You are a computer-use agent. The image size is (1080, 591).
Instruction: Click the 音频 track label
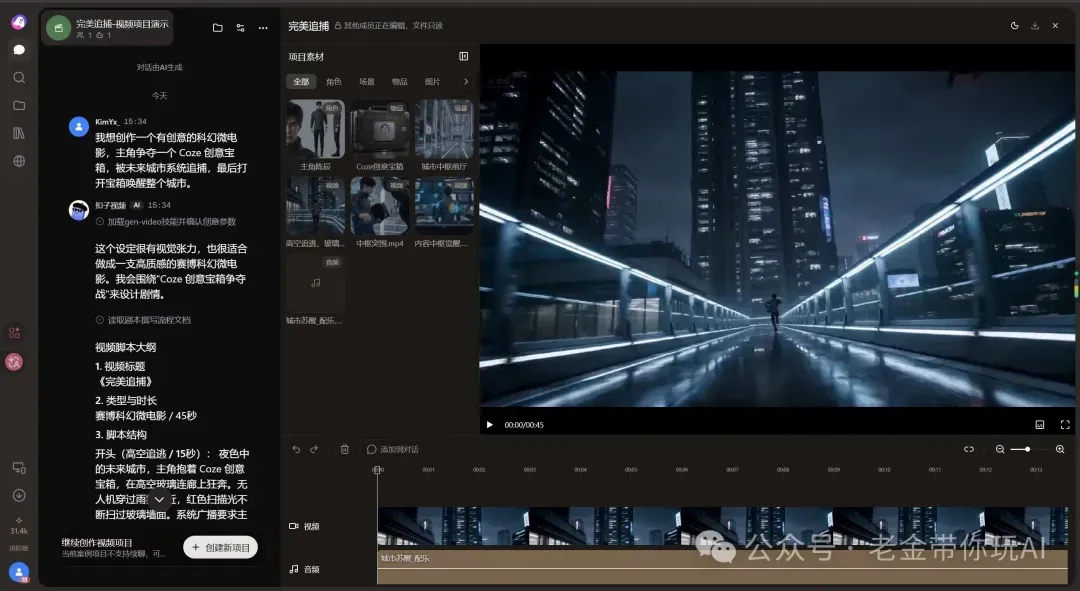click(x=304, y=569)
